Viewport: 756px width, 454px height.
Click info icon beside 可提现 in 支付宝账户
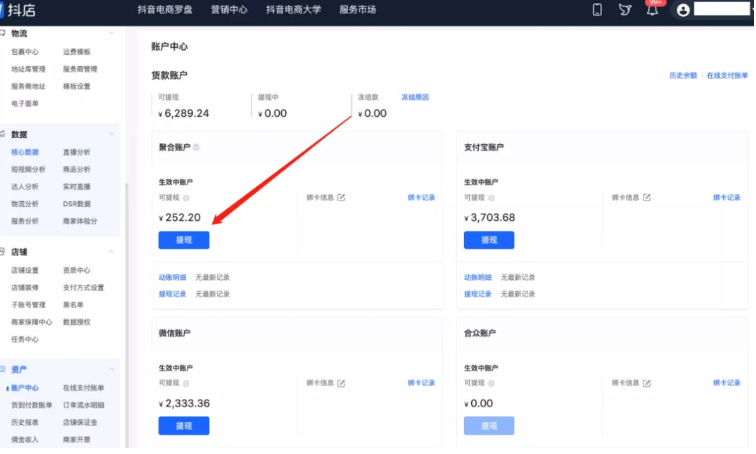tap(491, 198)
